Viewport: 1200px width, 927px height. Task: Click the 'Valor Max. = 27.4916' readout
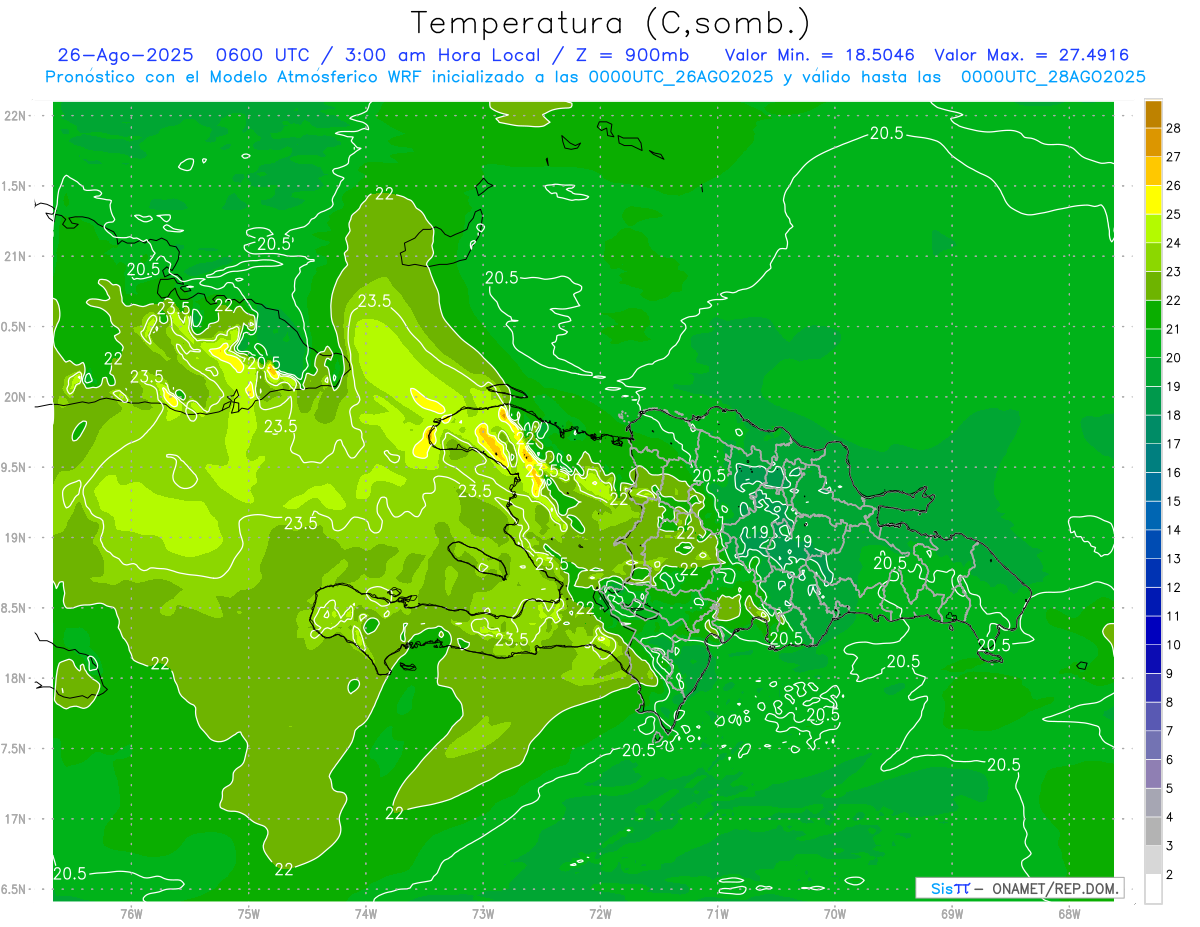[x=1032, y=56]
